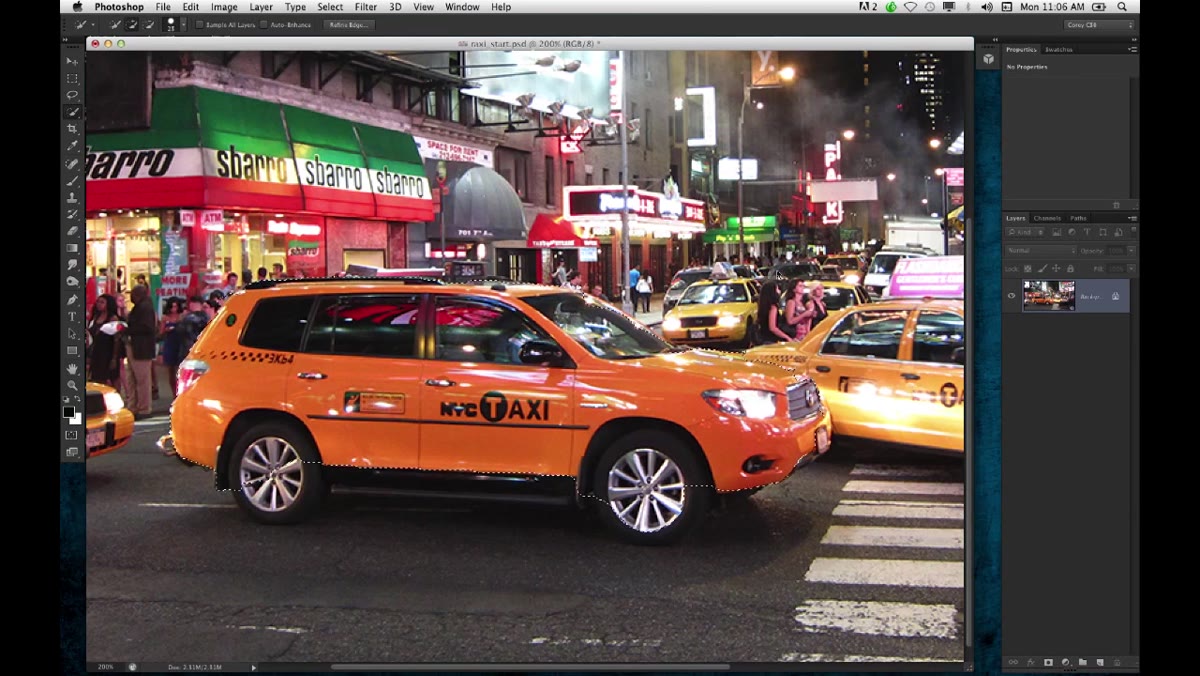Image resolution: width=1200 pixels, height=676 pixels.
Task: Select the Brush tool
Action: [x=72, y=180]
